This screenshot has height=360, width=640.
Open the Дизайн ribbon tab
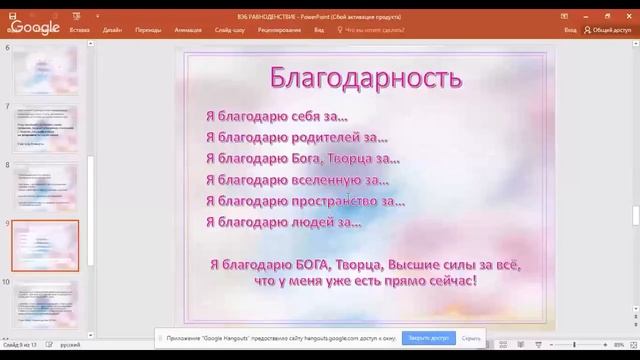pos(112,30)
